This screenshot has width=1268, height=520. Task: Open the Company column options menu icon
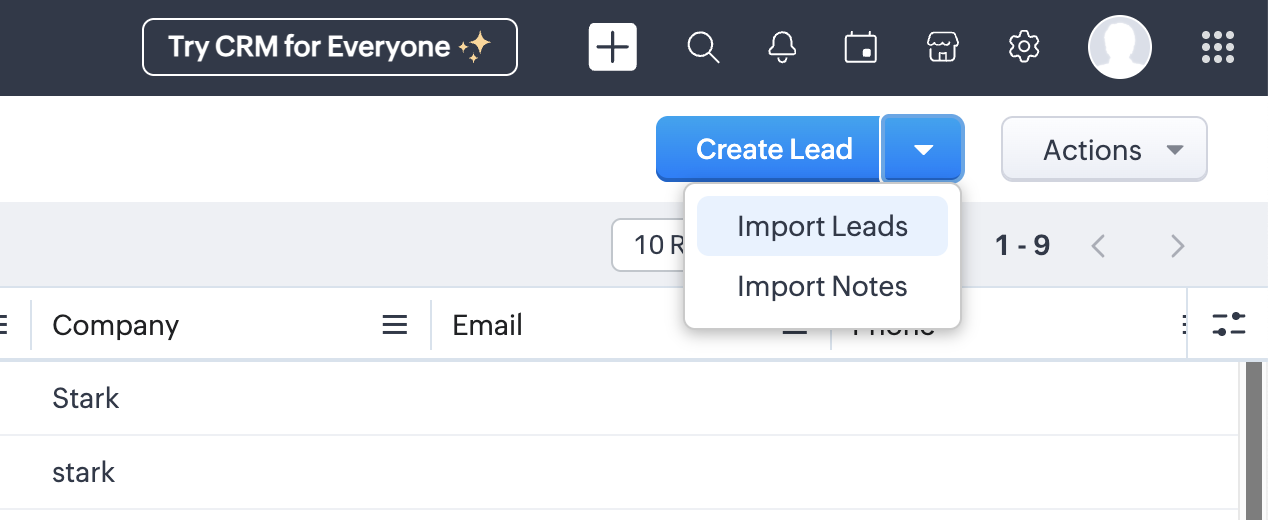pyautogui.click(x=395, y=324)
